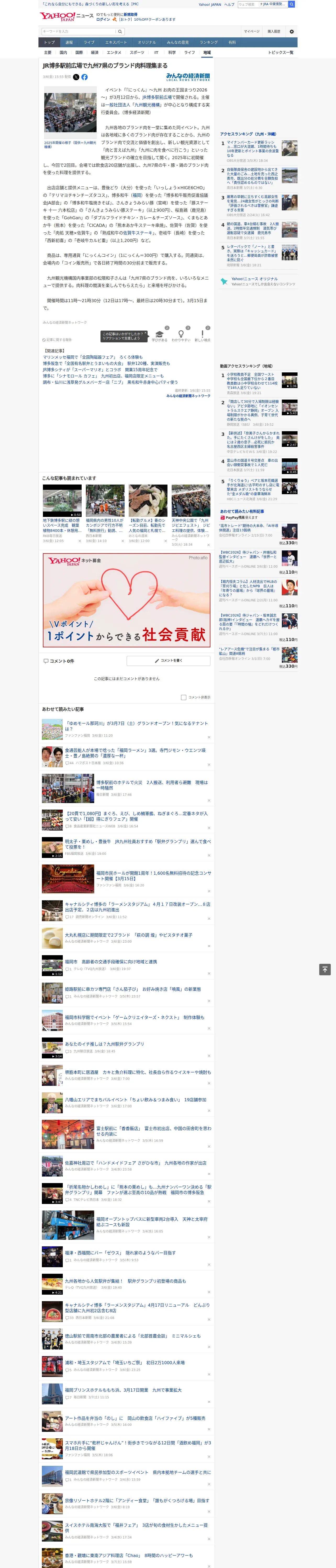The image size is (336, 1568).
Task: Open the 速報 tab
Action: (x=69, y=43)
